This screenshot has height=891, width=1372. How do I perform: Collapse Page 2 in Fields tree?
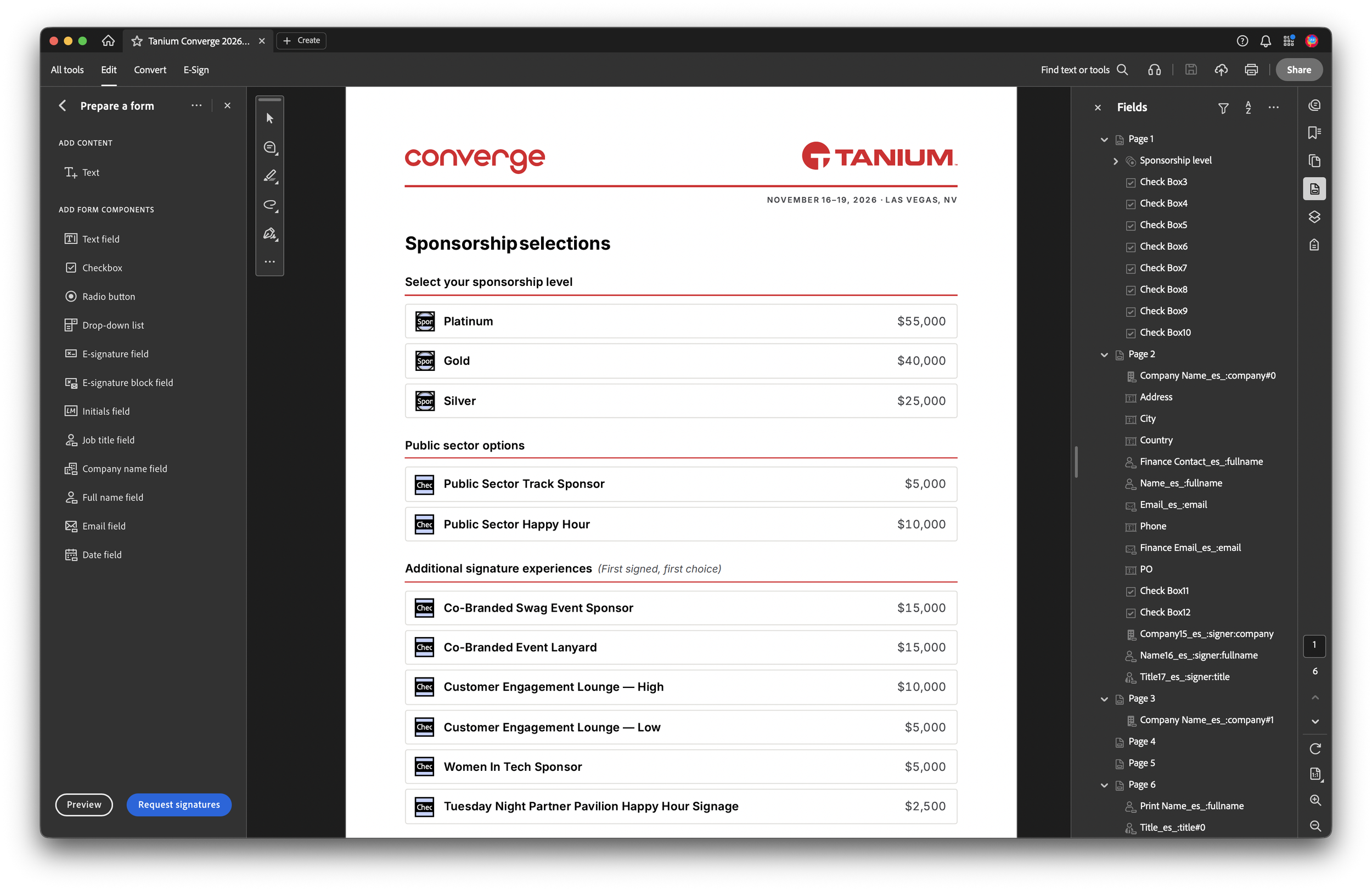[1104, 354]
